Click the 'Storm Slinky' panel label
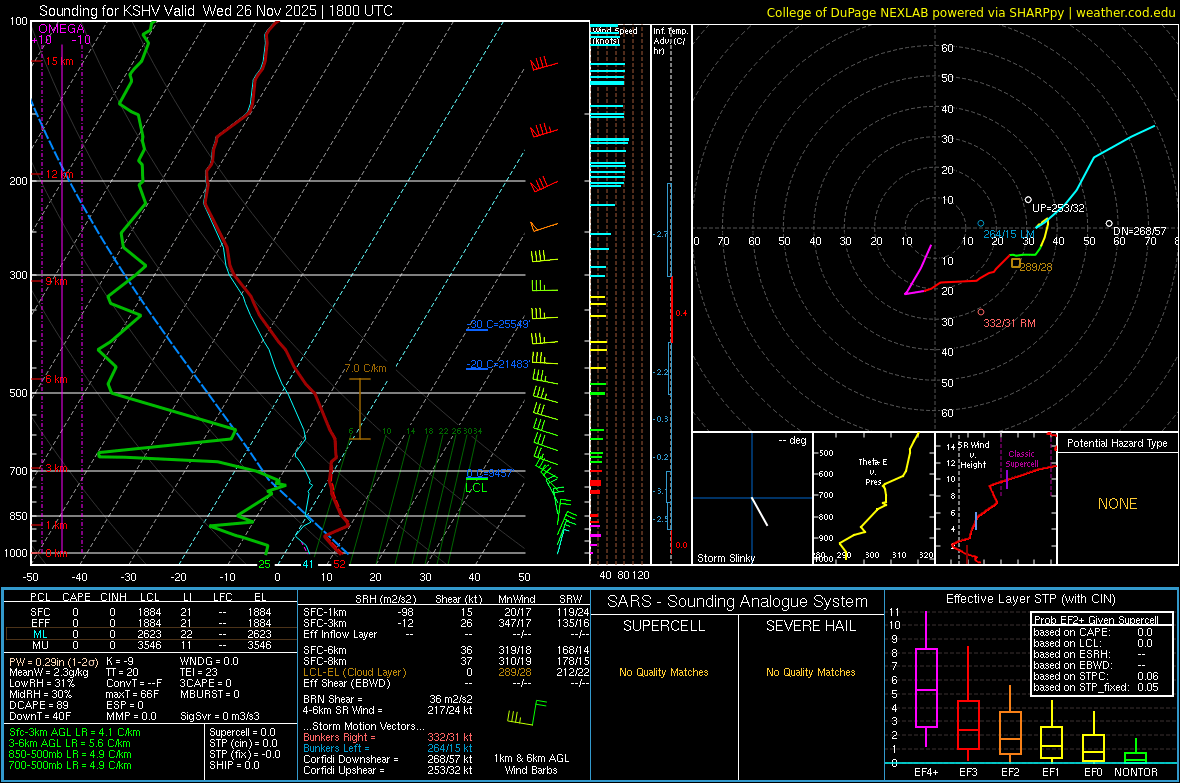The image size is (1180, 783). pos(725,558)
